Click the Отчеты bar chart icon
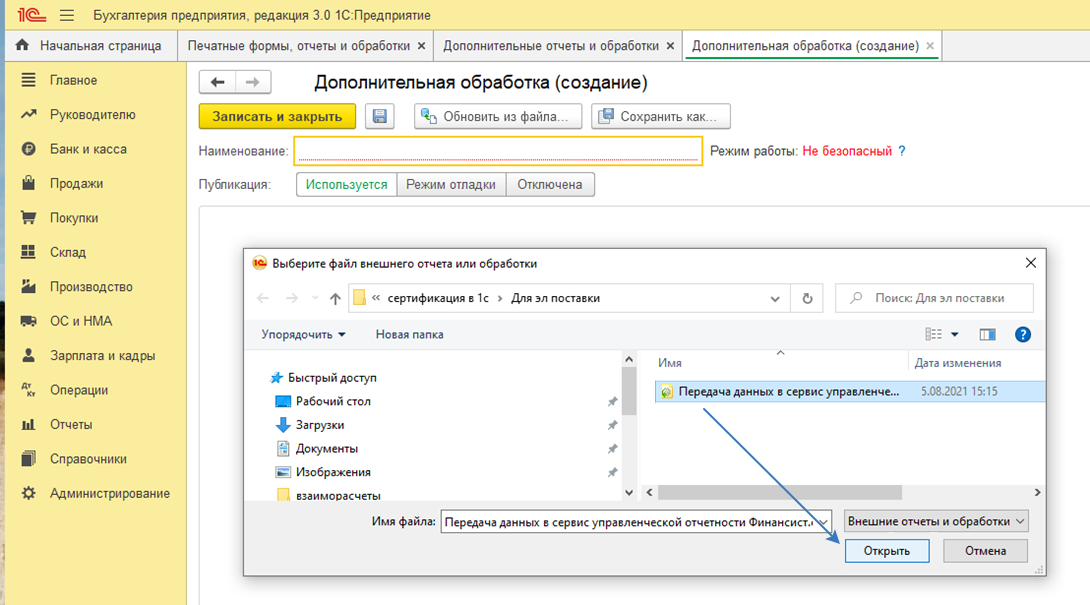Screen dimensions: 1090x605 coord(29,424)
